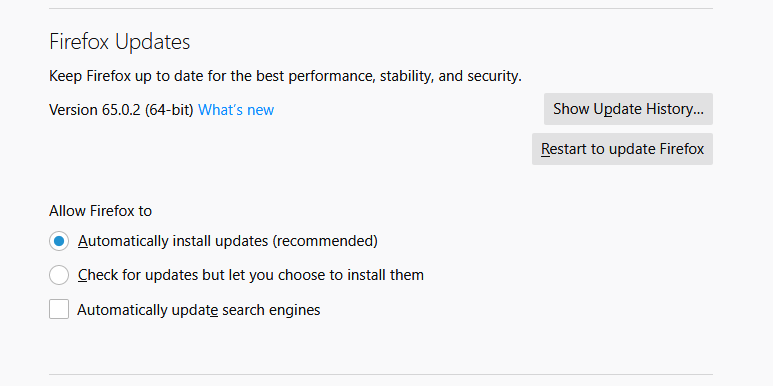Select the Check for updates radio circle
773x386 pixels.
pos(59,275)
